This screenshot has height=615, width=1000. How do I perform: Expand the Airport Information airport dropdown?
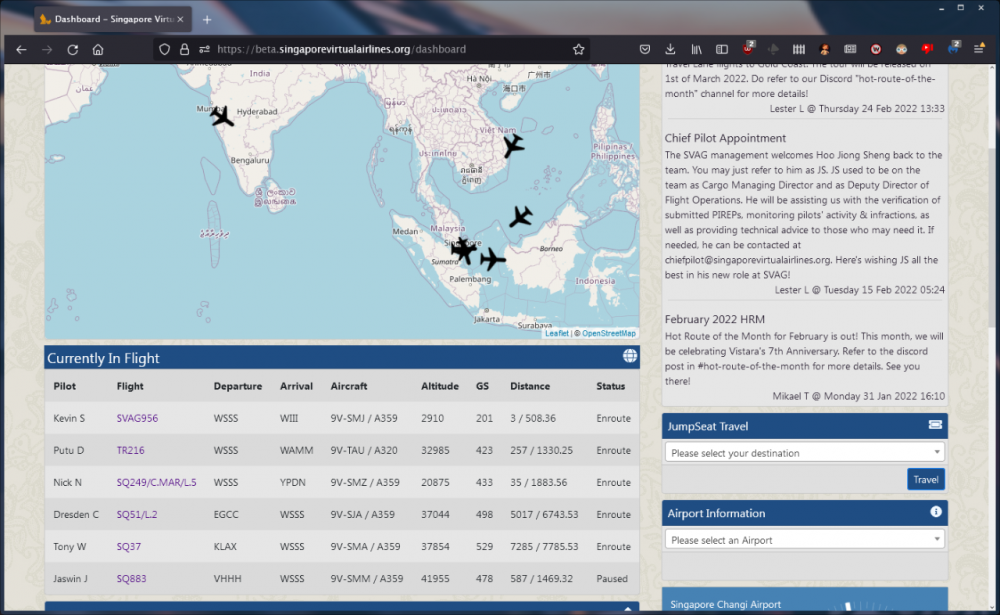(x=804, y=540)
